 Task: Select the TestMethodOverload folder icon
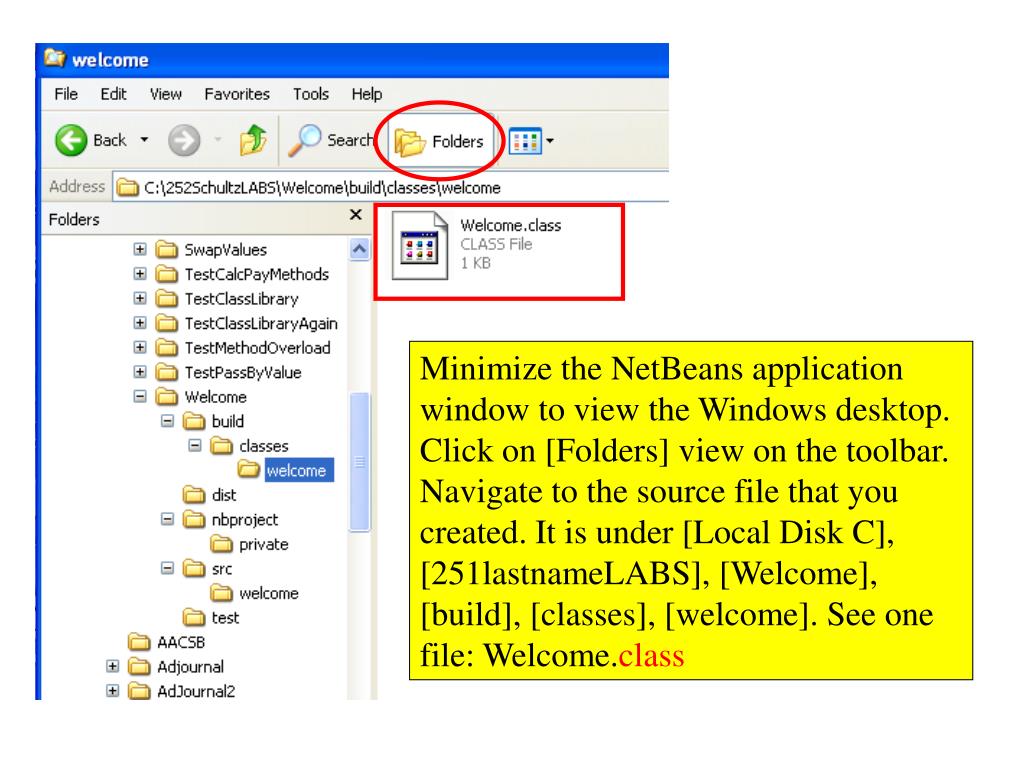tap(167, 347)
